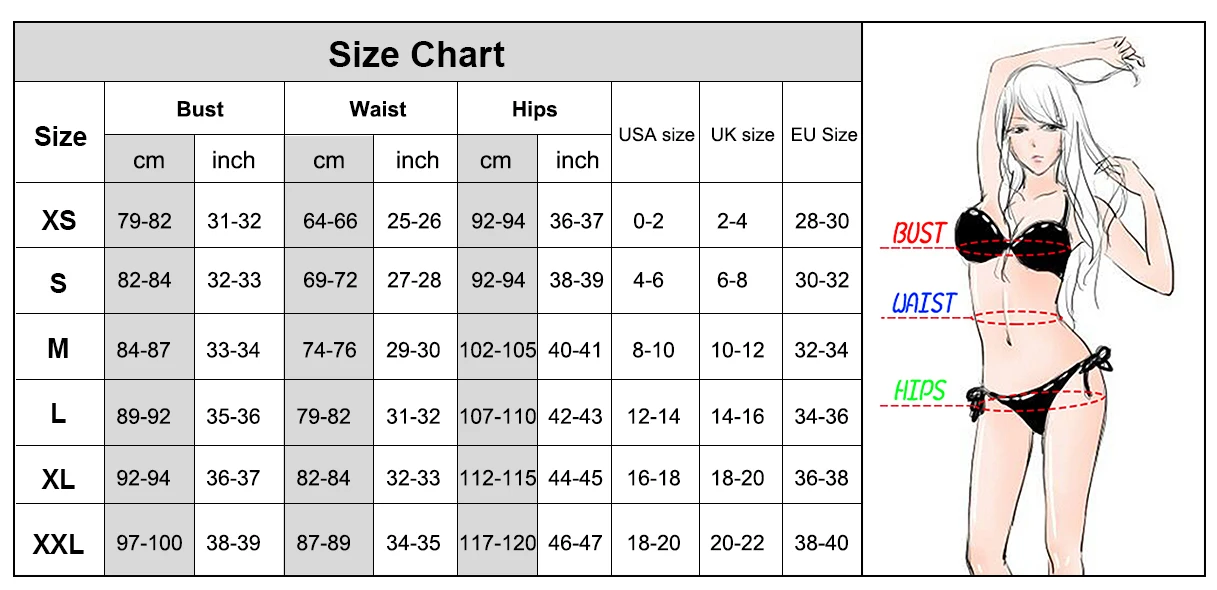Click the EU Size column header
The width and height of the screenshot is (1217, 590).
(823, 134)
